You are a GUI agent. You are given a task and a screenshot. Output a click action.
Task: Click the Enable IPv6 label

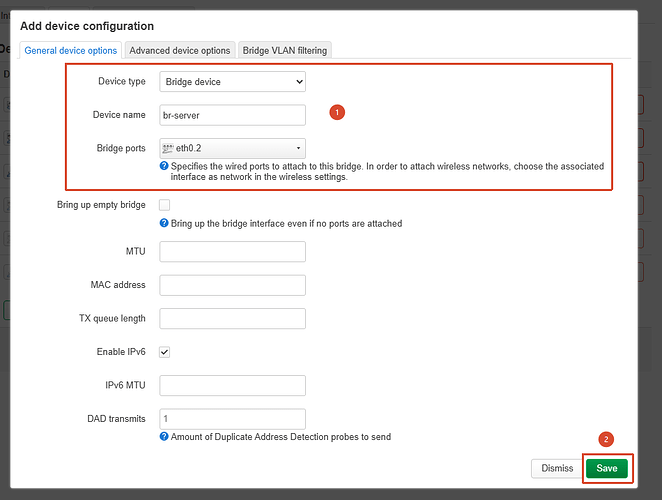[121, 352]
